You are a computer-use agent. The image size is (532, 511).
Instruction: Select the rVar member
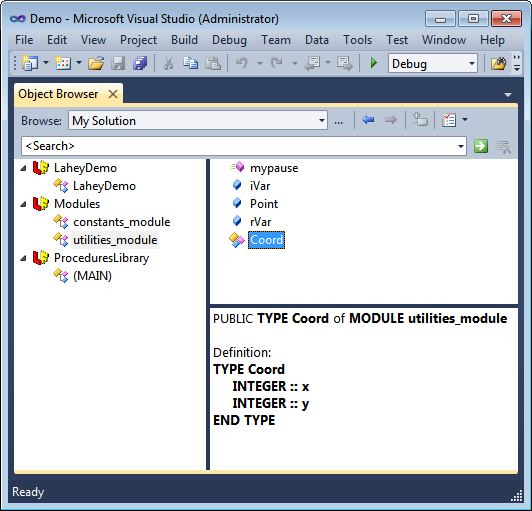pyautogui.click(x=260, y=222)
